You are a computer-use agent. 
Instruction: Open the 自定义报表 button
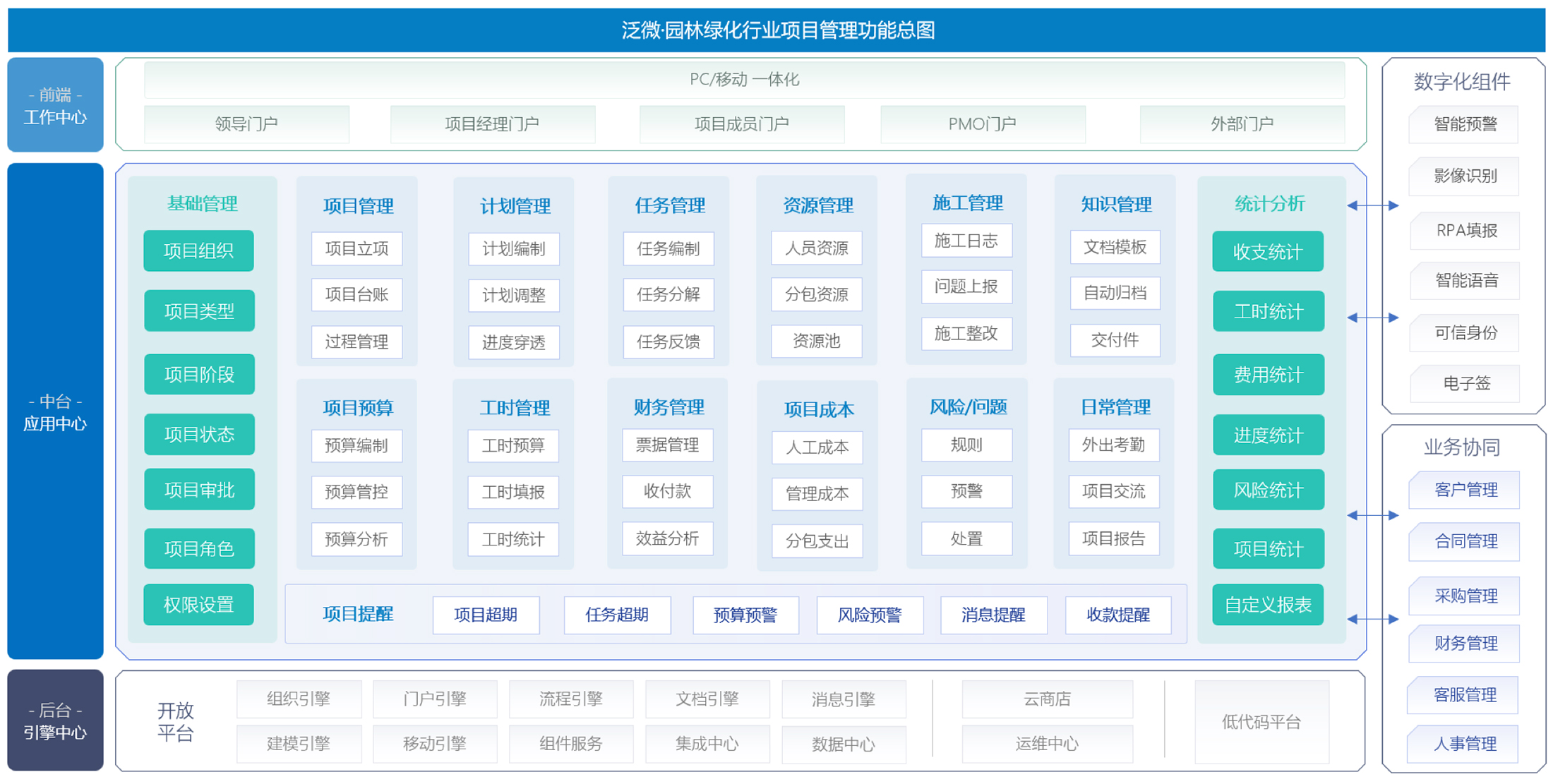click(1267, 605)
